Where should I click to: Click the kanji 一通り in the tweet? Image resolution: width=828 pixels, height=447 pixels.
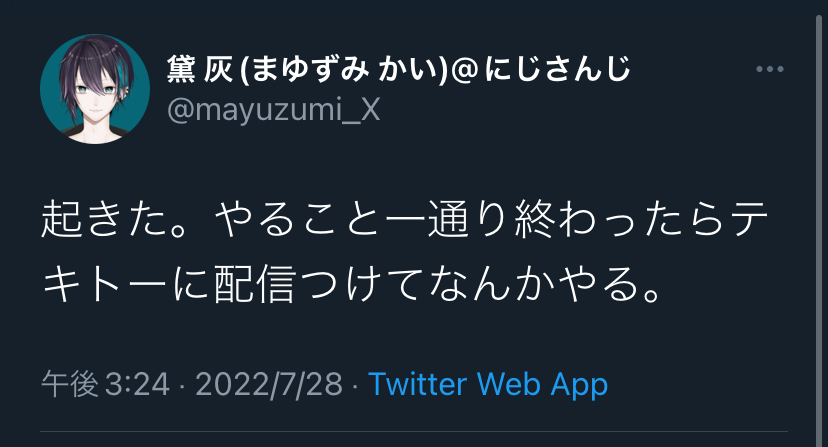click(x=449, y=220)
